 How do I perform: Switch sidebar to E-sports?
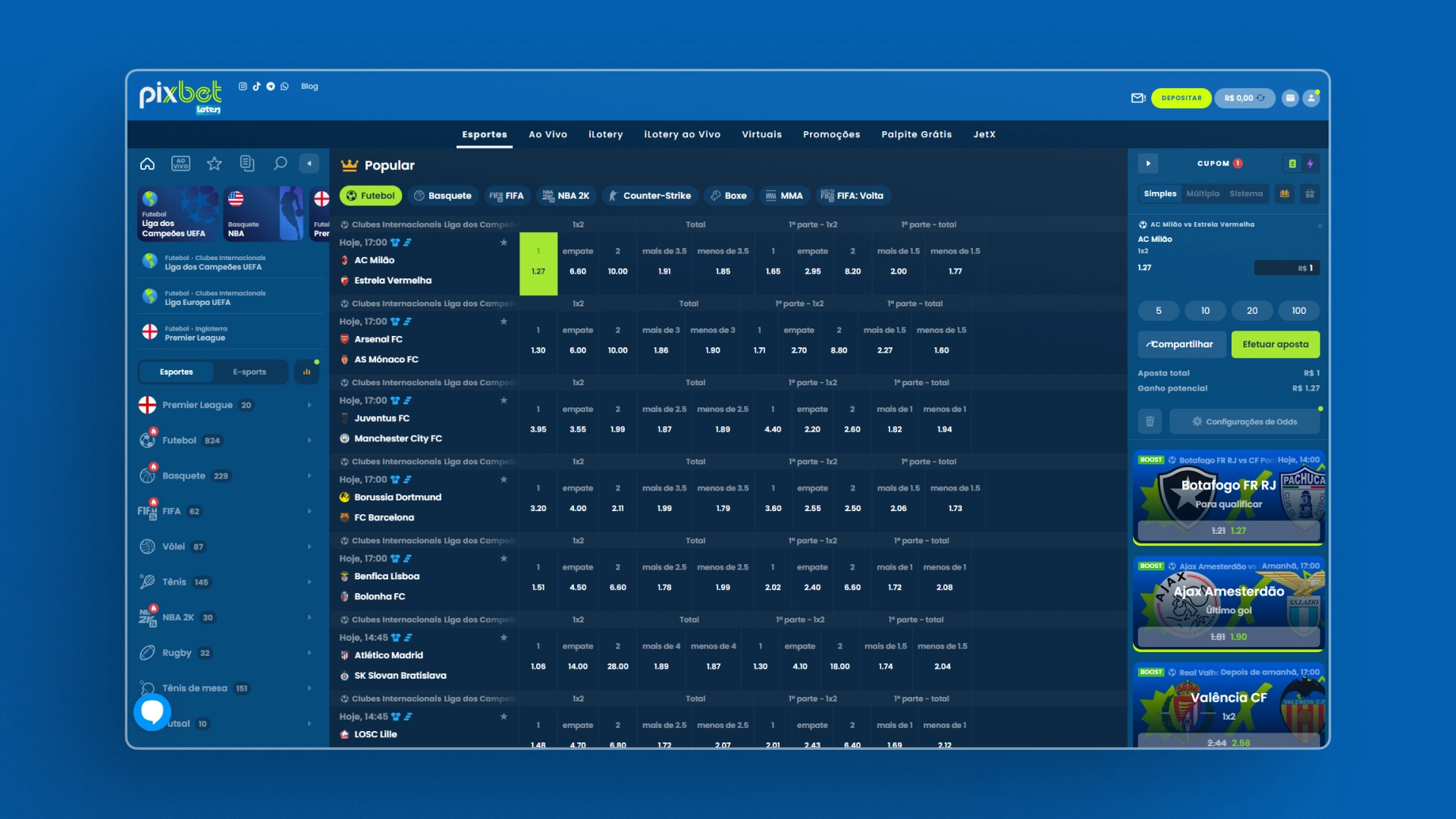(249, 372)
